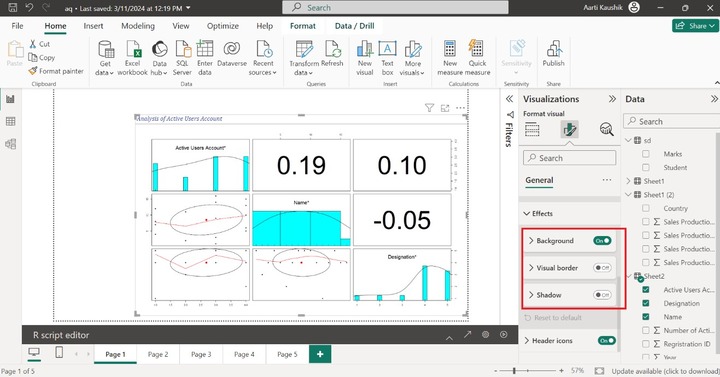
Task: Click in the Visualizations Search field
Action: coord(569,158)
